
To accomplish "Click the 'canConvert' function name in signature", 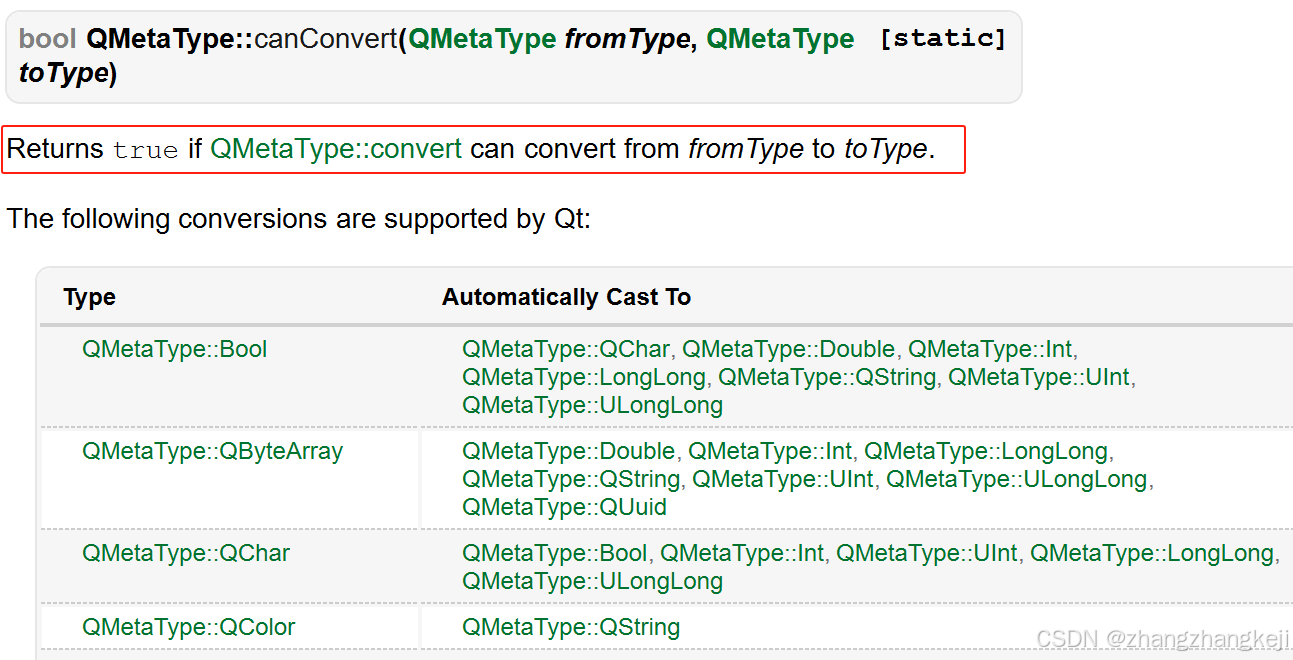I will (325, 39).
